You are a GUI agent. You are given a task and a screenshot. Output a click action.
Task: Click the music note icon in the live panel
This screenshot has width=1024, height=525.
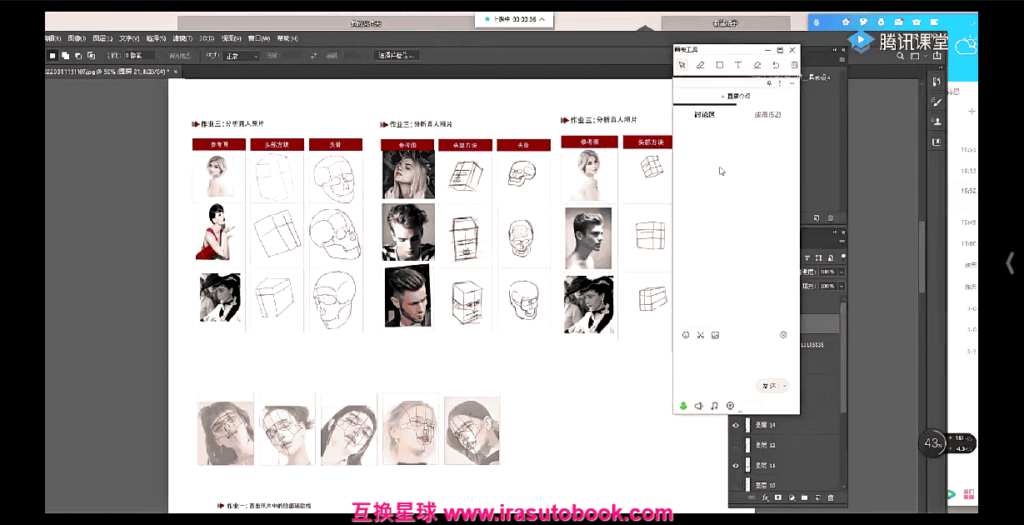pos(714,406)
